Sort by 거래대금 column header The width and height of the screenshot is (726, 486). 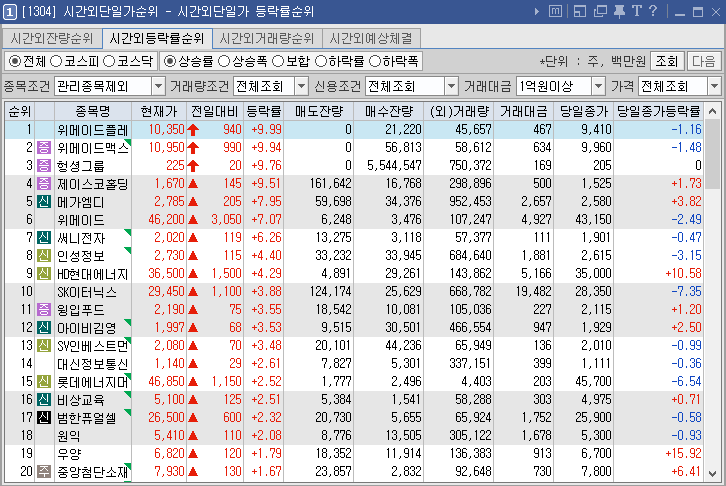click(524, 111)
